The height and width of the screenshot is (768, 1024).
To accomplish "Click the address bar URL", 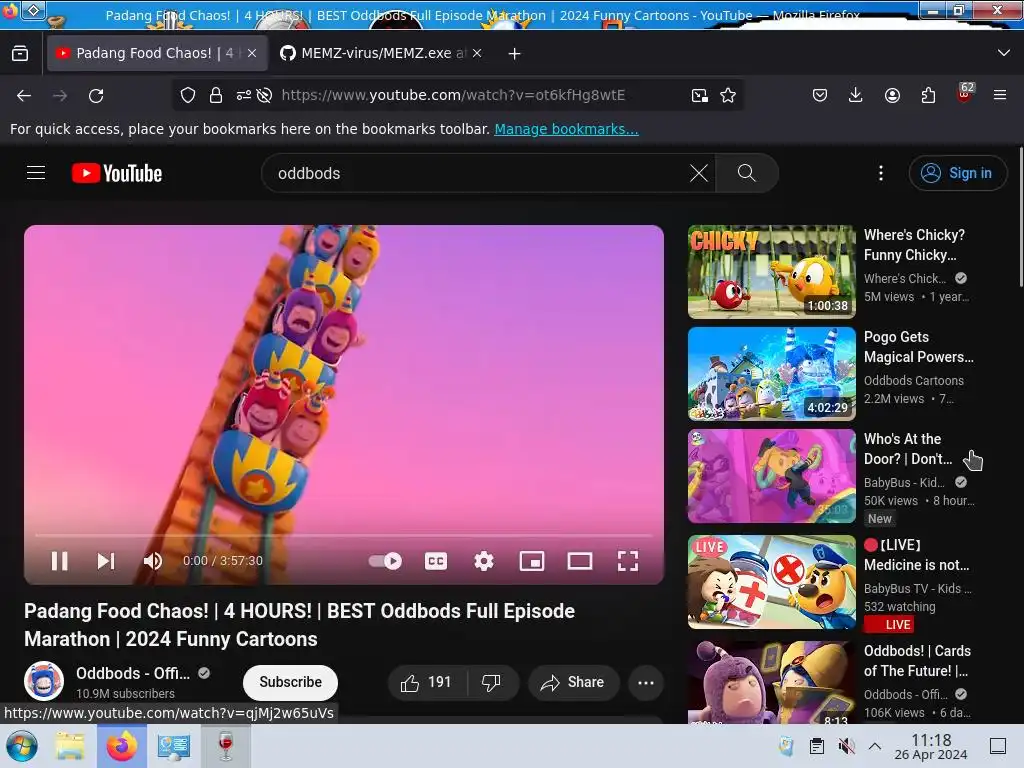I will [x=453, y=95].
